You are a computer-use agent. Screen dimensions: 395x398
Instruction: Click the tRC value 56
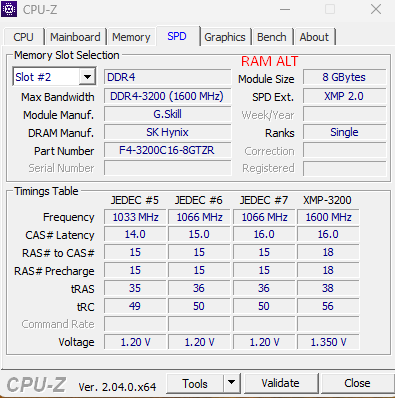328,306
